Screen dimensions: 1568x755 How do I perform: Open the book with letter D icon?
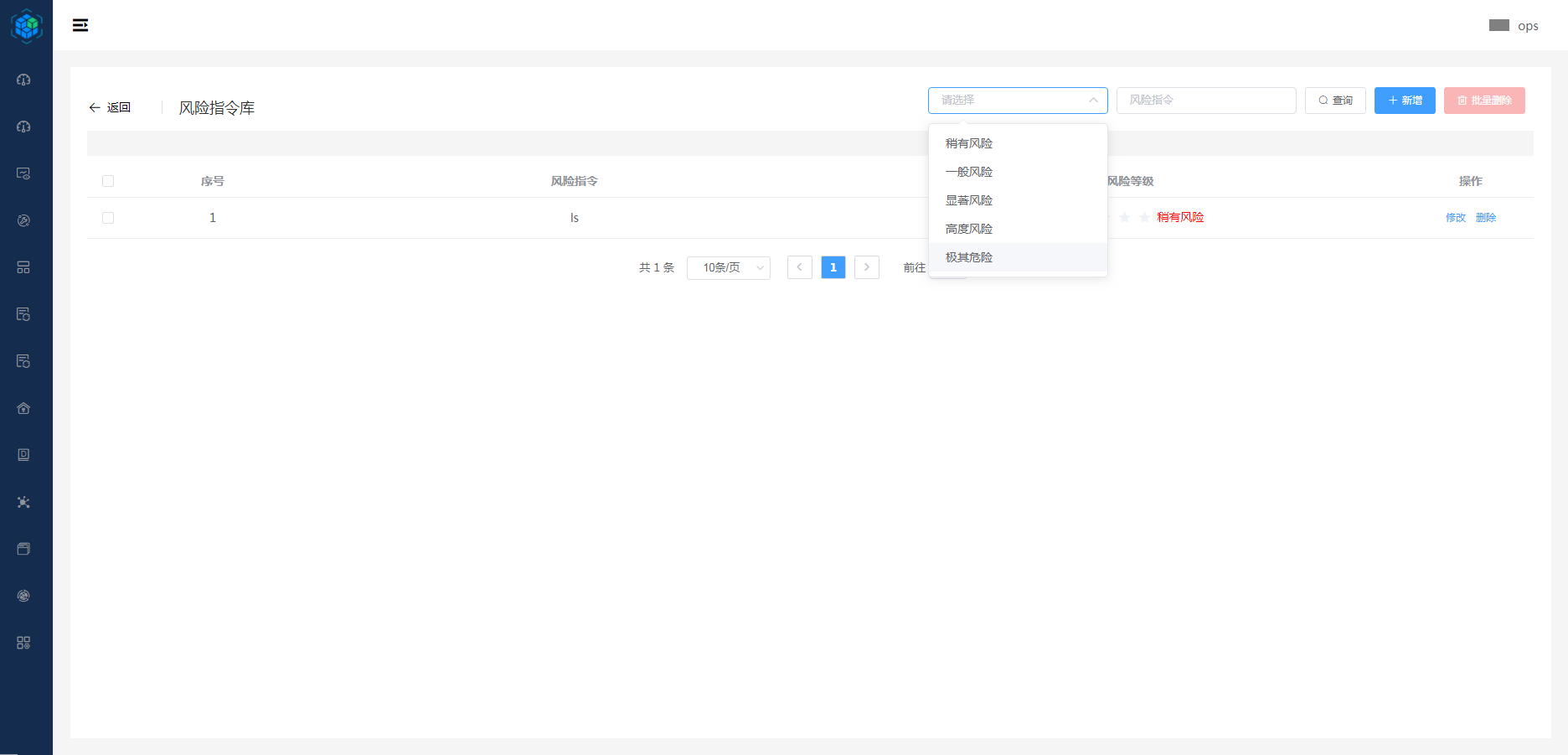tap(23, 455)
